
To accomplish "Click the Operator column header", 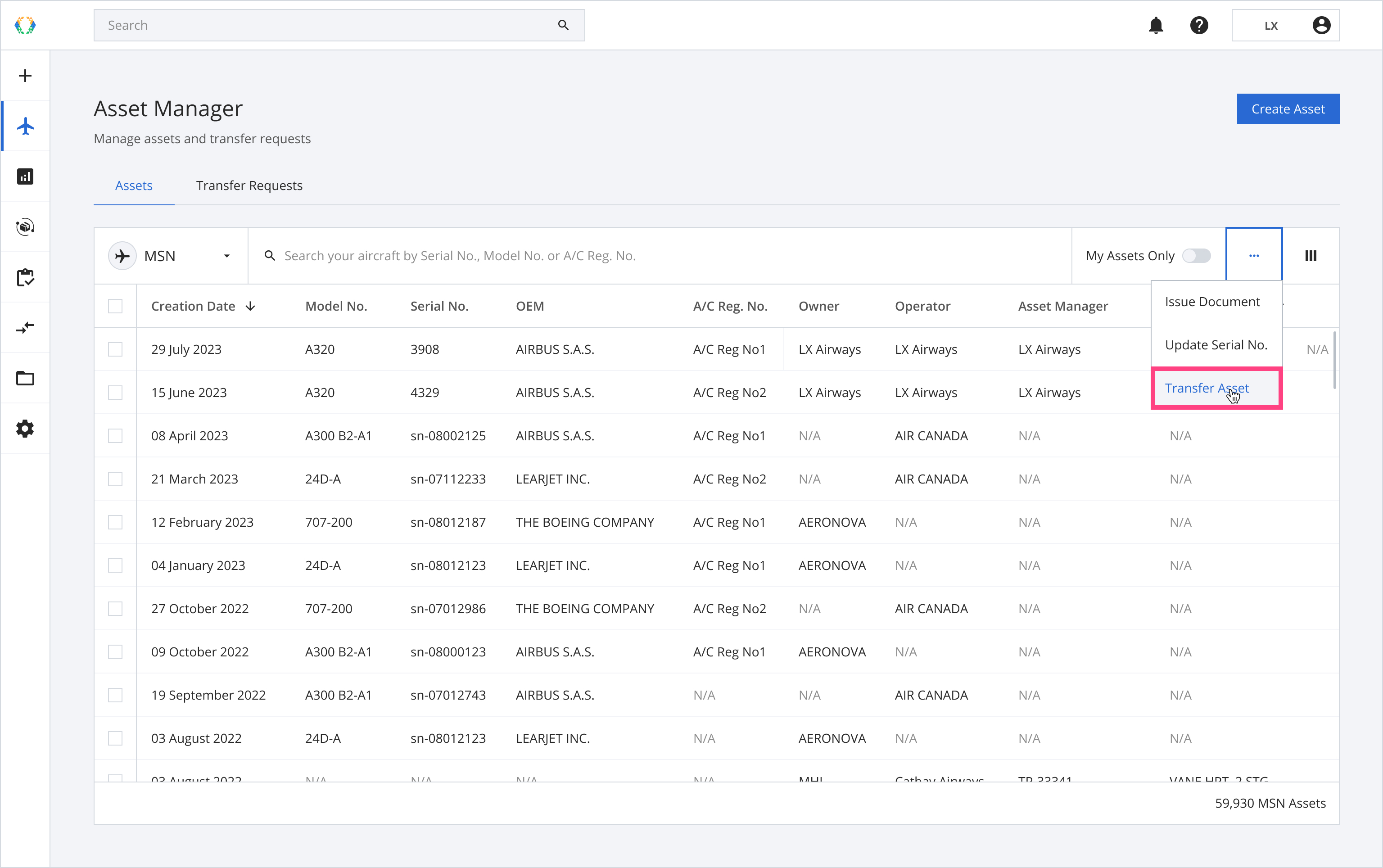I will click(x=922, y=307).
